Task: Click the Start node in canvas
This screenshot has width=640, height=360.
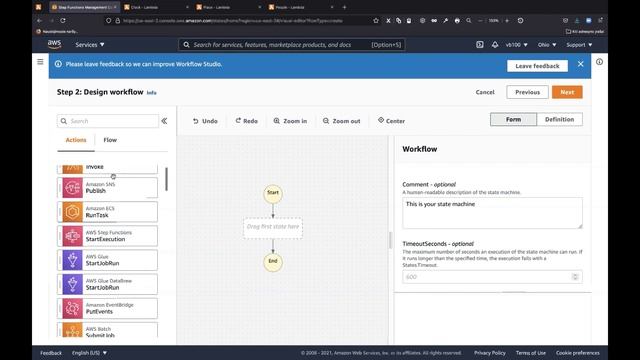Action: point(273,193)
